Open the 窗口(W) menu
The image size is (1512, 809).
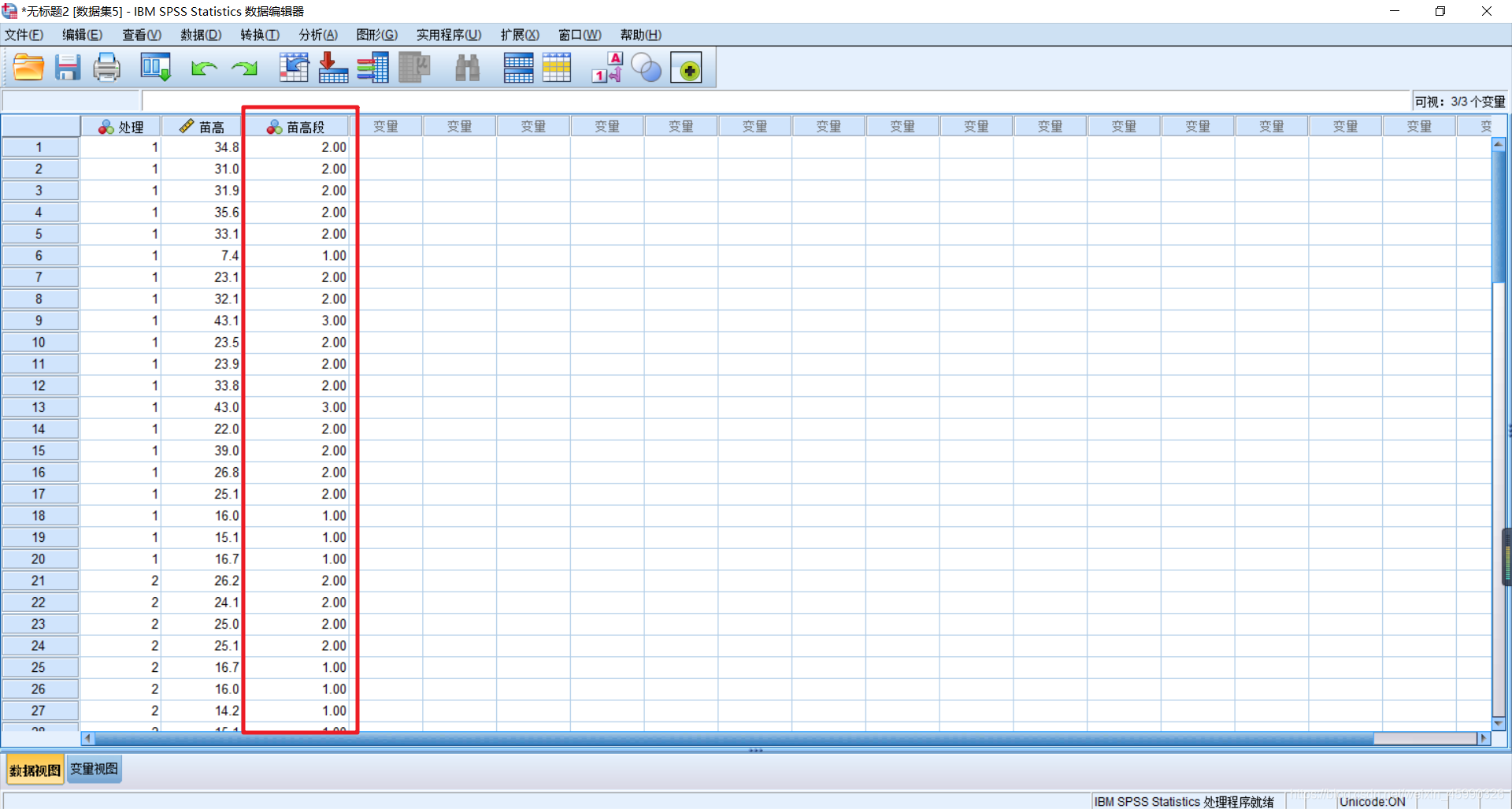pyautogui.click(x=580, y=35)
